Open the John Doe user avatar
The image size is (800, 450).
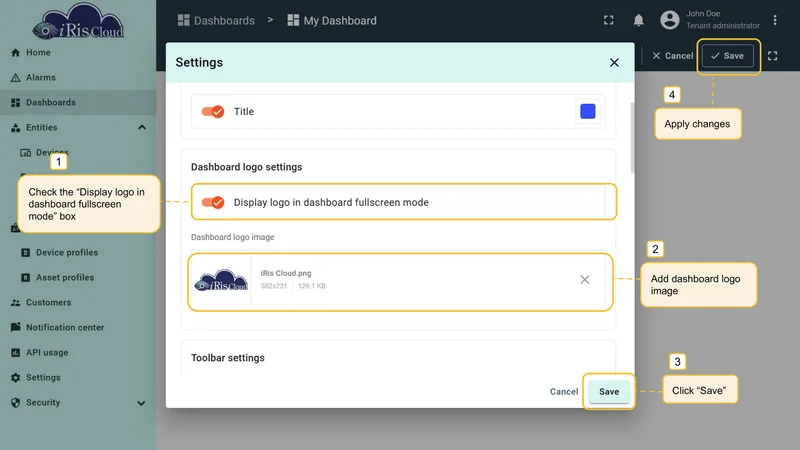670,20
